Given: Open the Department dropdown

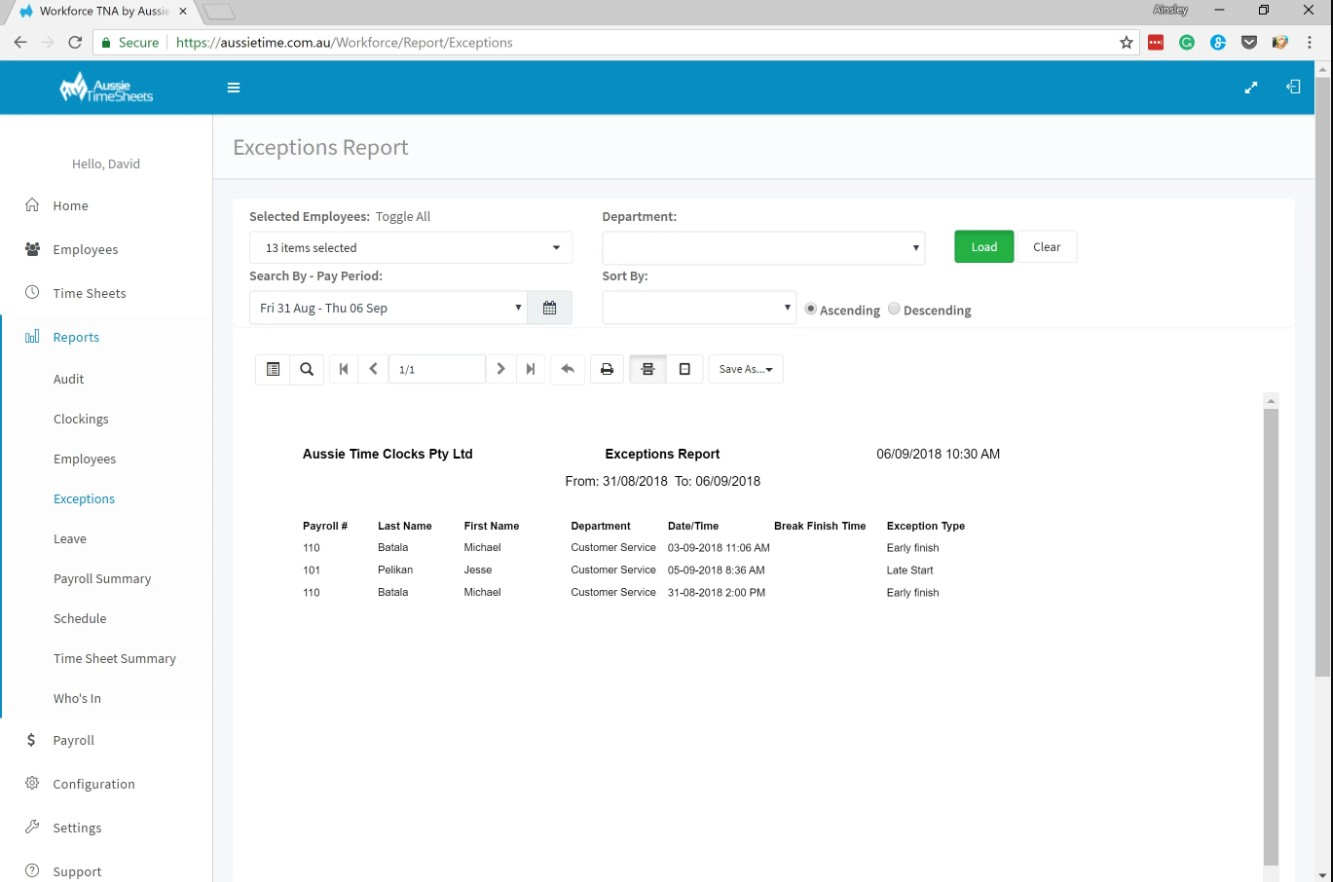Looking at the screenshot, I should click(763, 247).
